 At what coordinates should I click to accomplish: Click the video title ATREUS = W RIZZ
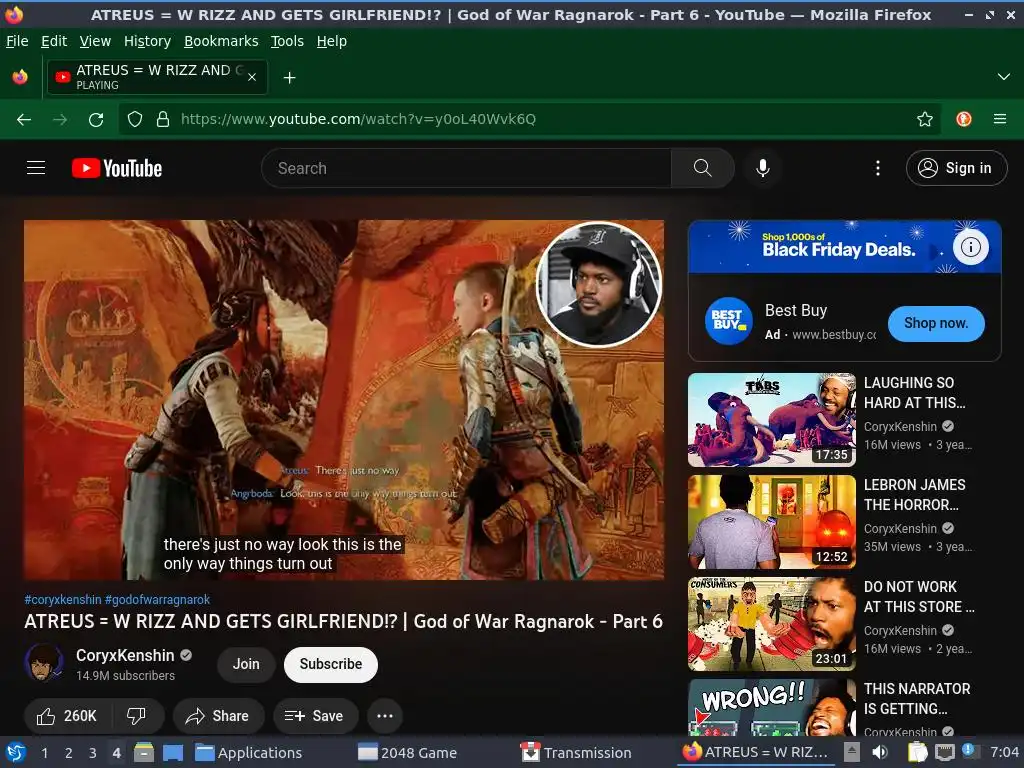point(344,621)
